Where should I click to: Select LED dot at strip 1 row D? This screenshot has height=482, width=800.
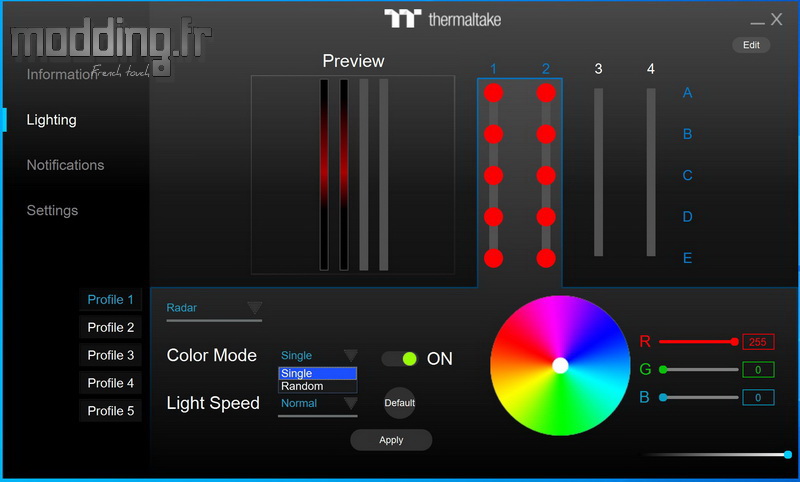click(x=493, y=217)
